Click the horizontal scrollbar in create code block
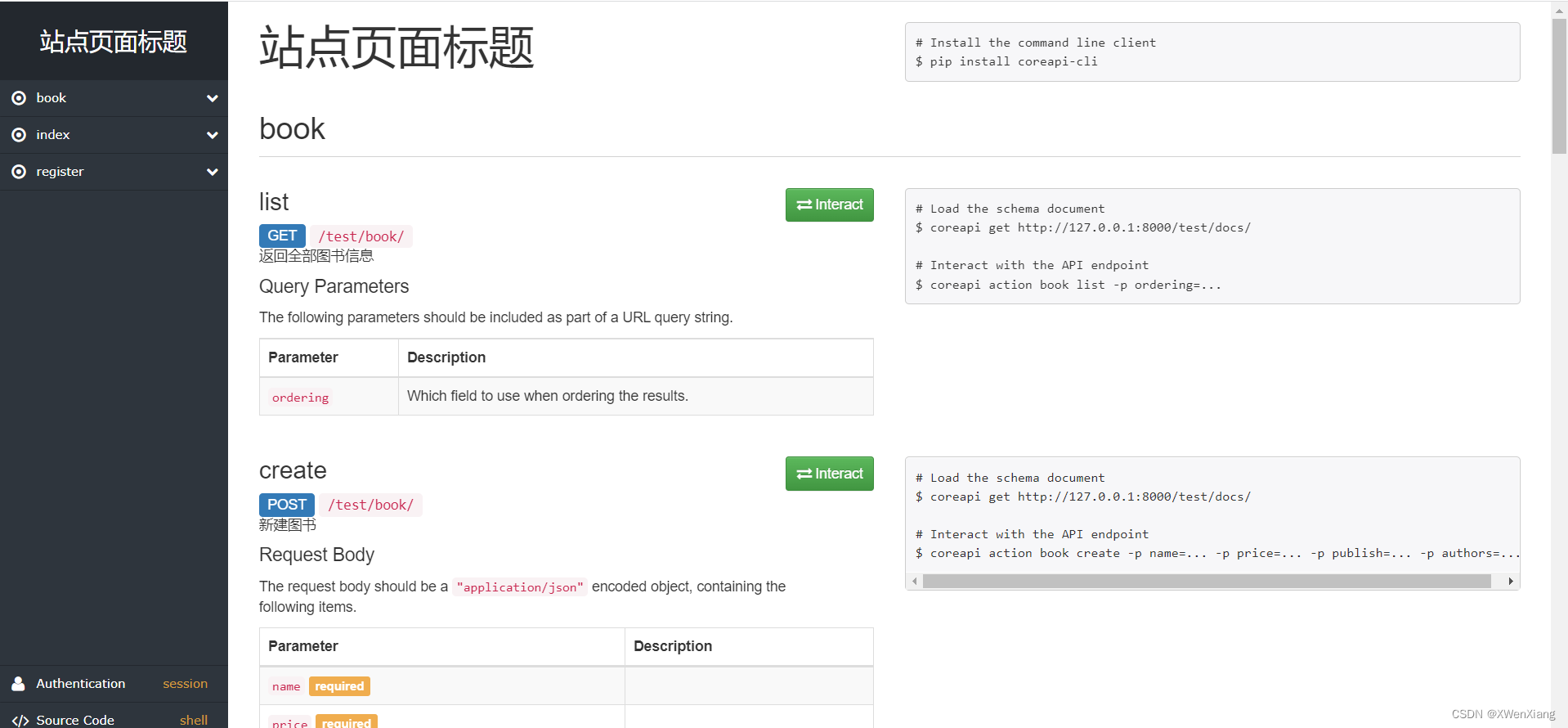1568x728 pixels. pyautogui.click(x=1207, y=581)
